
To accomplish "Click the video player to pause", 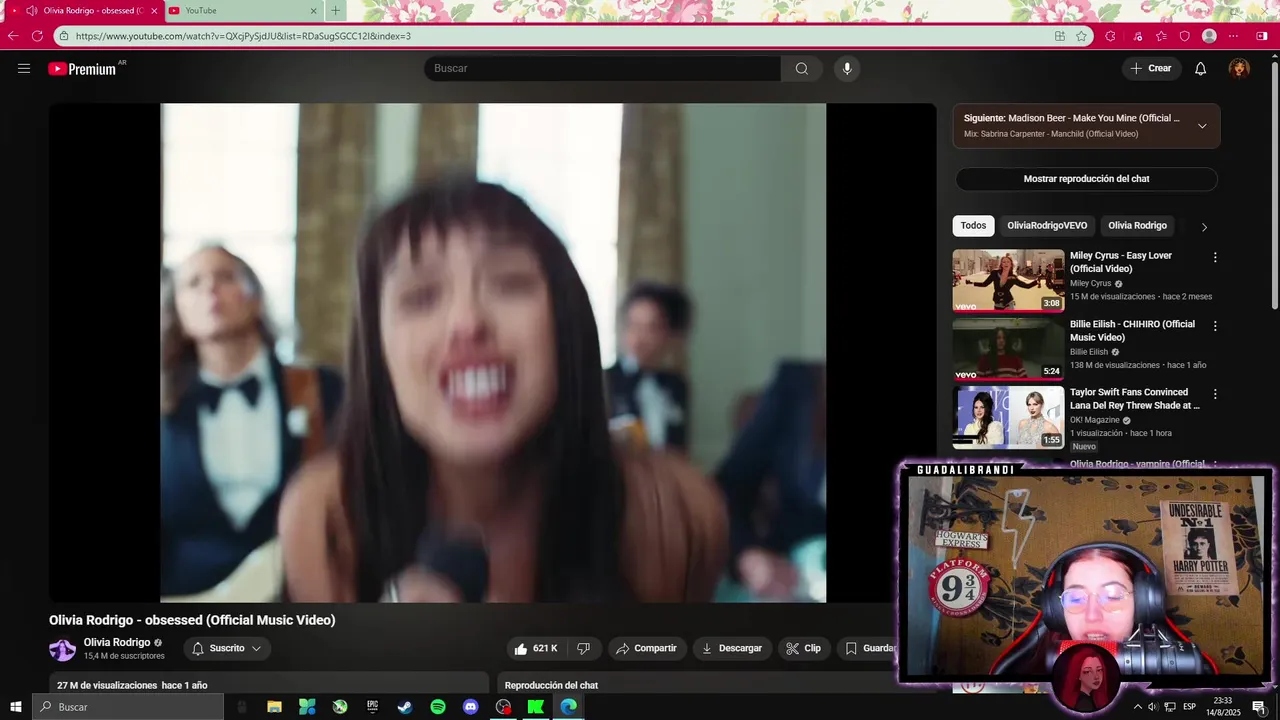I will tap(493, 353).
